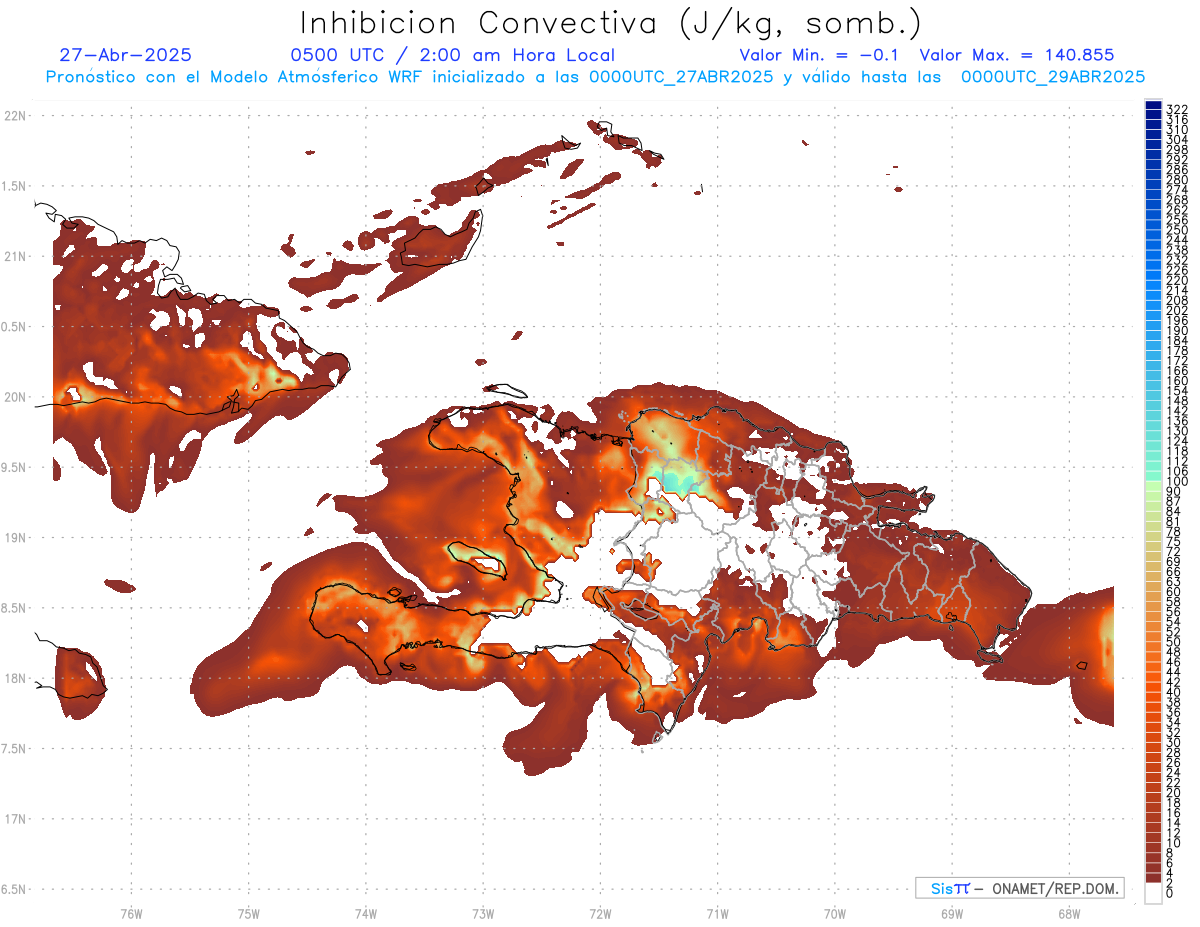Click the '17N' latitude label

tap(15, 819)
